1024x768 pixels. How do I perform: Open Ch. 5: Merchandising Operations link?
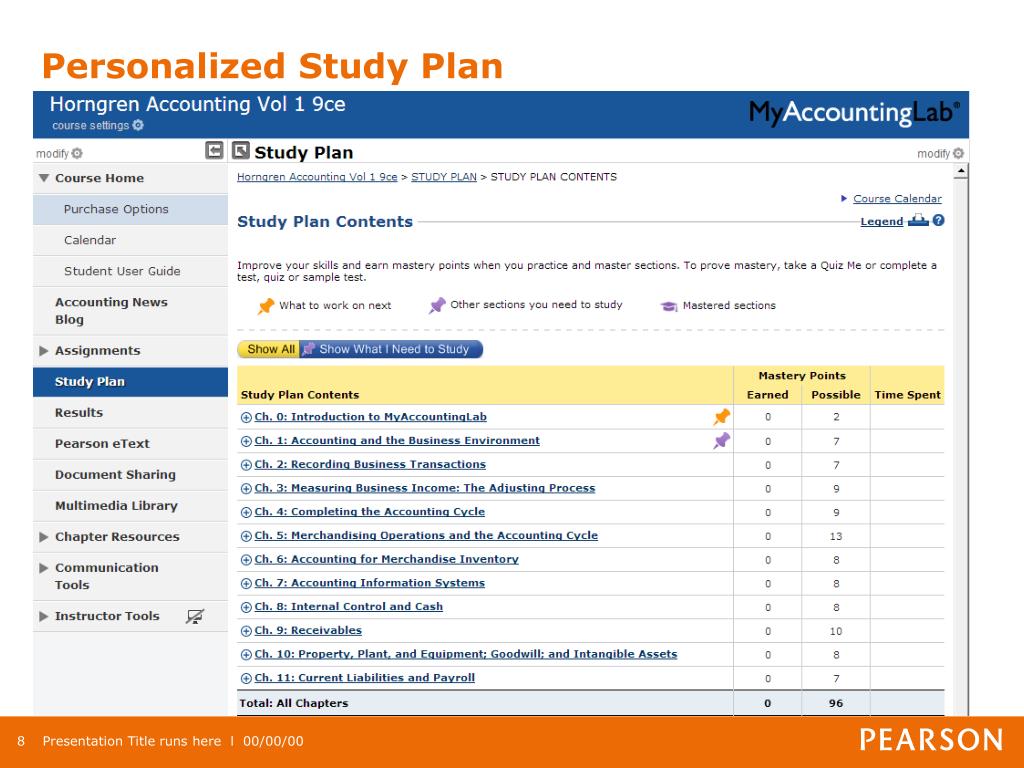[x=426, y=536]
